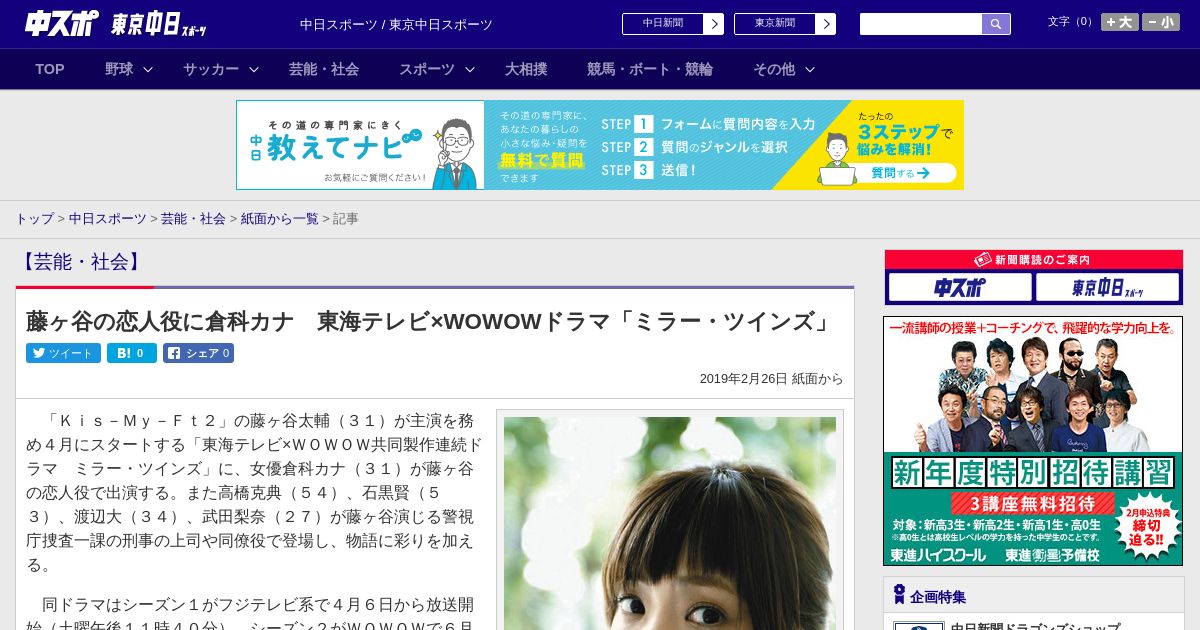Open the その他 navigation item
Screen dimensions: 1200x630
(774, 69)
